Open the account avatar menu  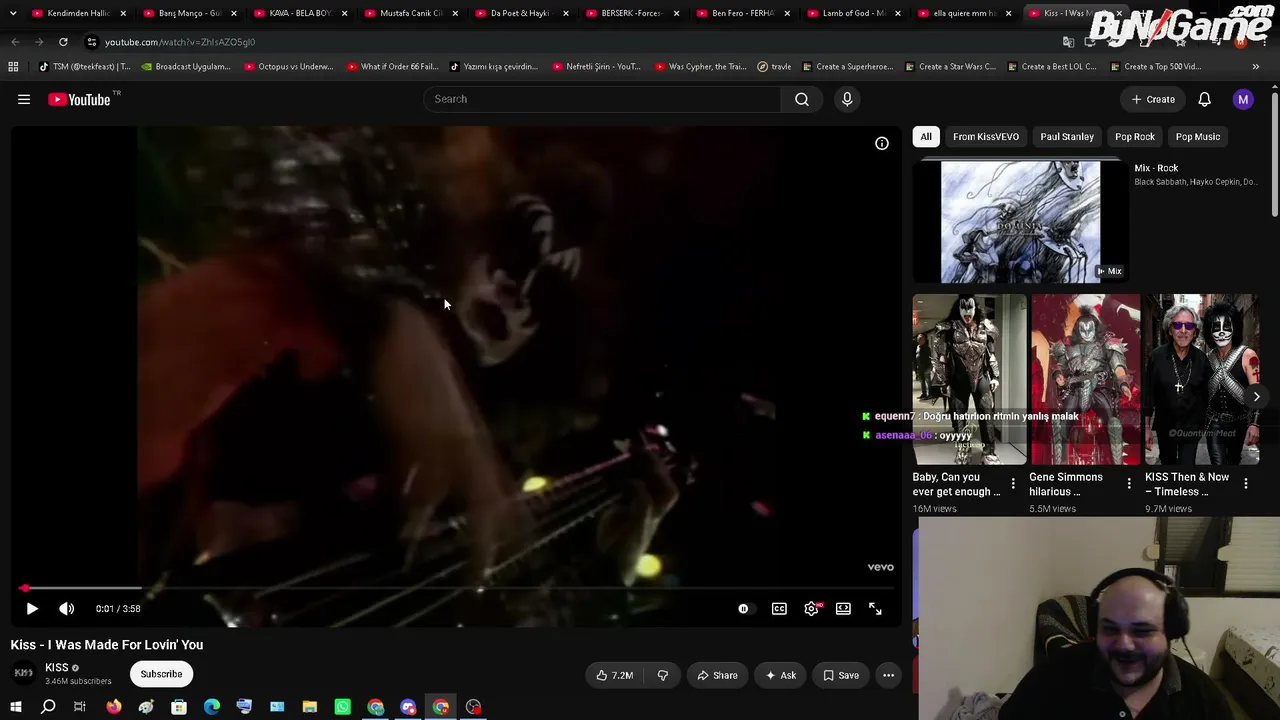(1243, 99)
